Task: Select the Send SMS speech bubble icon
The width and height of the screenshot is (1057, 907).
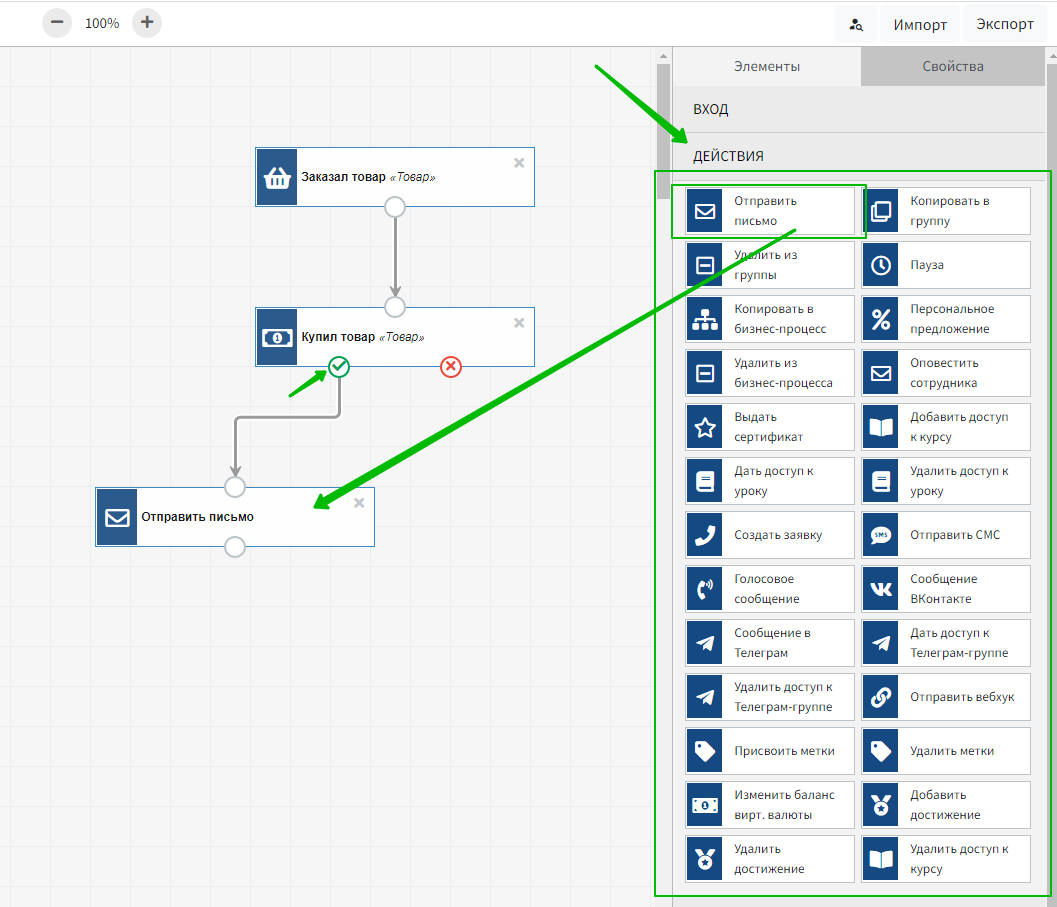Action: 881,535
